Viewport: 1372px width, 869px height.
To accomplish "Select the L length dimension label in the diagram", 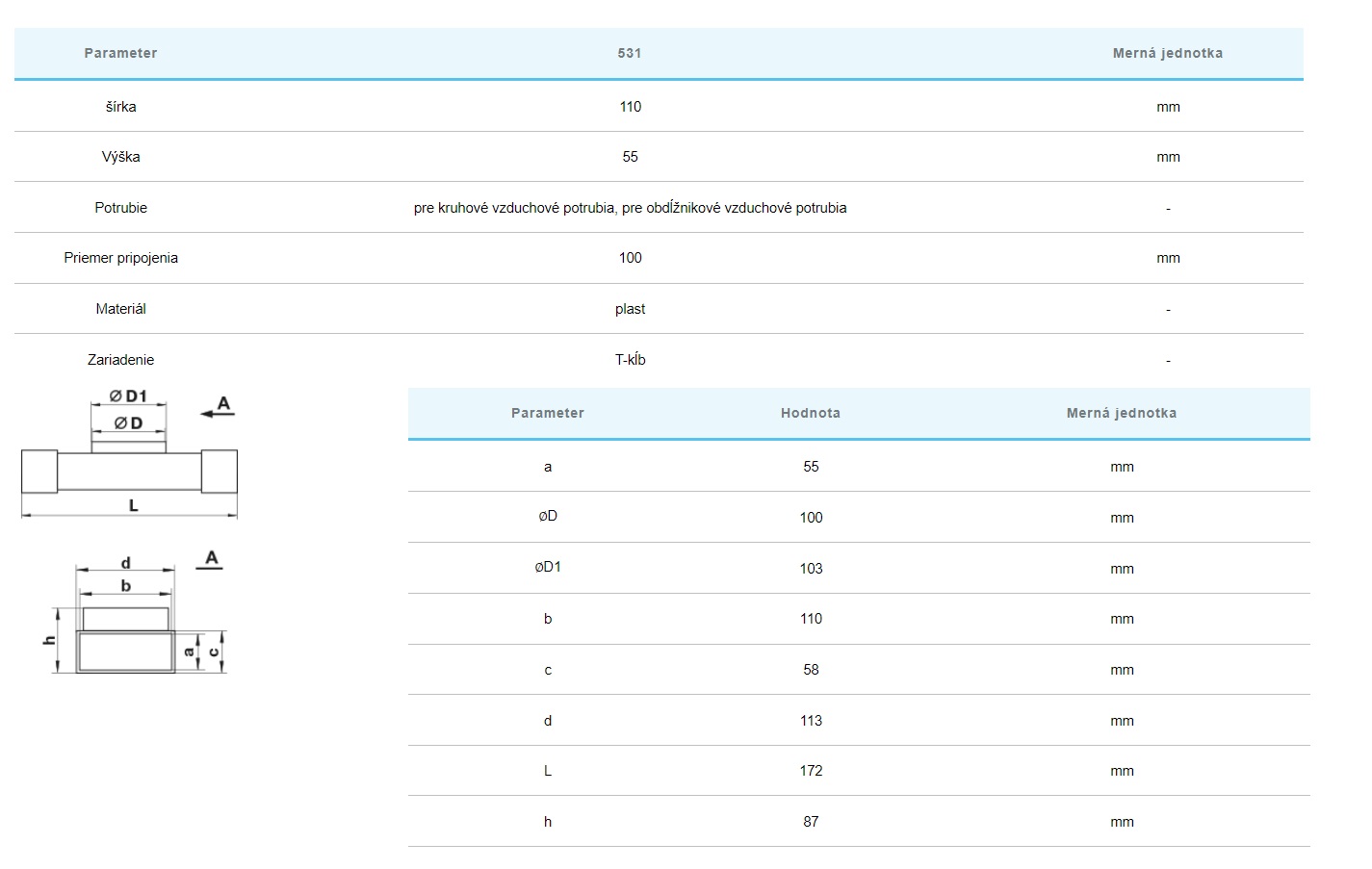I will pos(134,505).
